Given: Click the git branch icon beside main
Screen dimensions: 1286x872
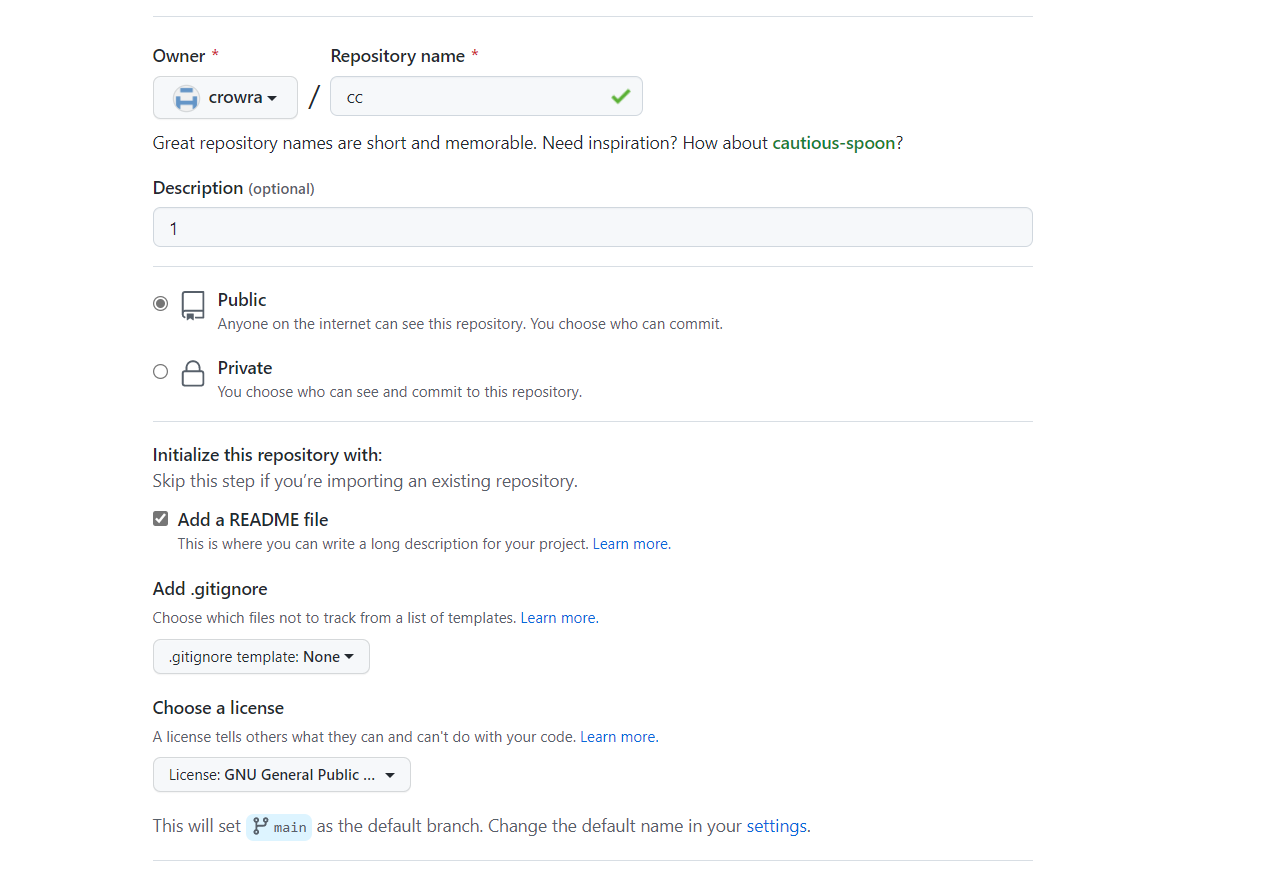Looking at the screenshot, I should click(261, 826).
